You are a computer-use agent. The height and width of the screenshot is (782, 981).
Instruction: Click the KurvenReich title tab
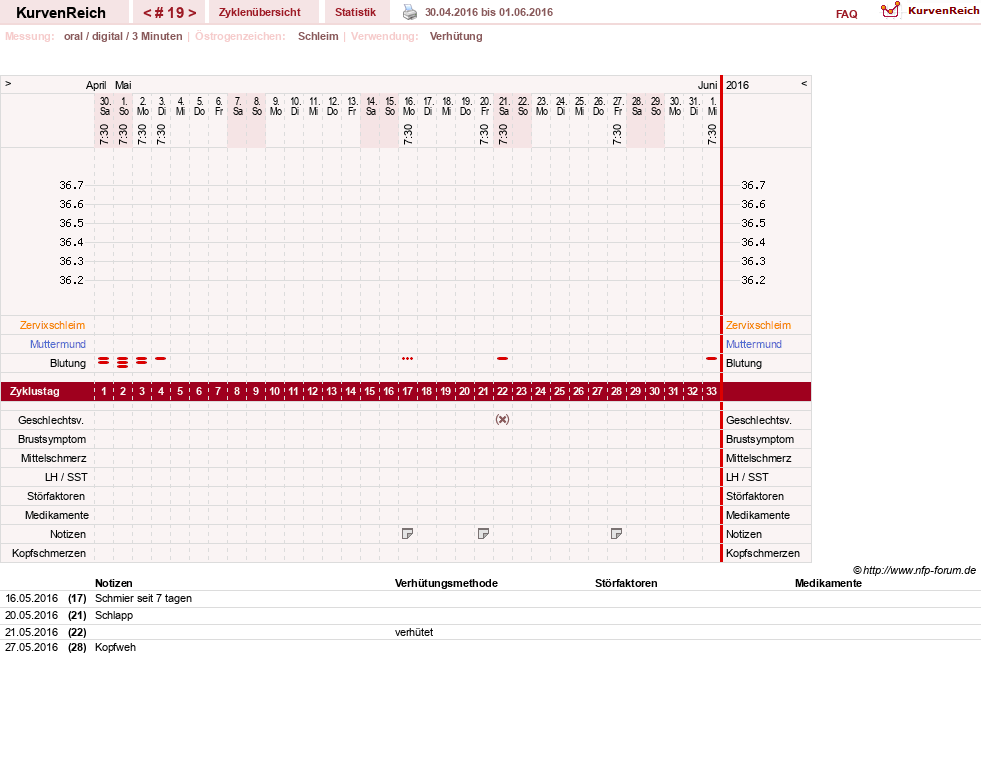(61, 13)
